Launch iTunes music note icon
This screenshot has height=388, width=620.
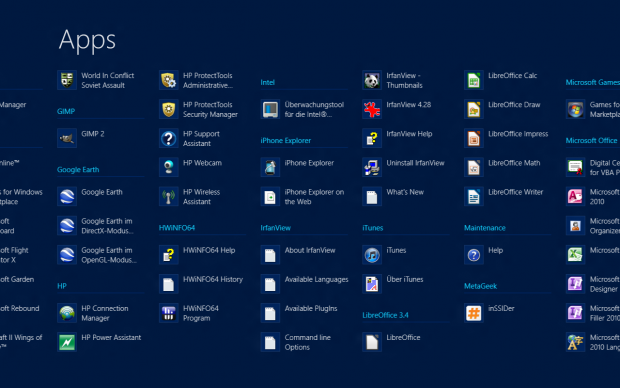coord(372,255)
